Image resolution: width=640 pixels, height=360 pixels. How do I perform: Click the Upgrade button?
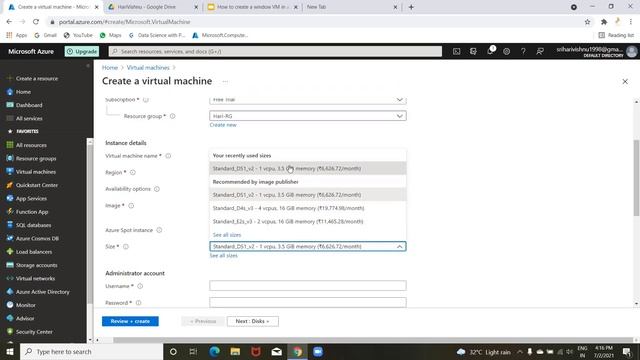(82, 51)
